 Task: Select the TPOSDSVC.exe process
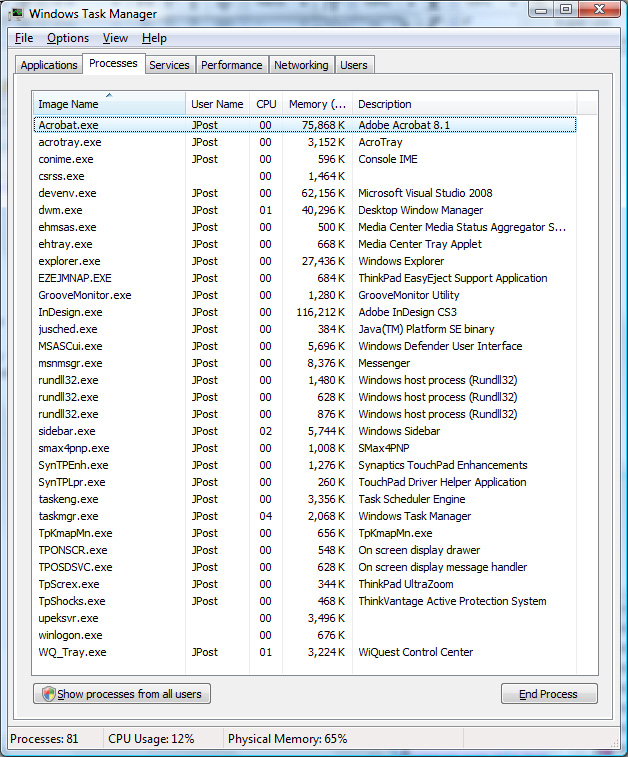pyautogui.click(x=305, y=567)
